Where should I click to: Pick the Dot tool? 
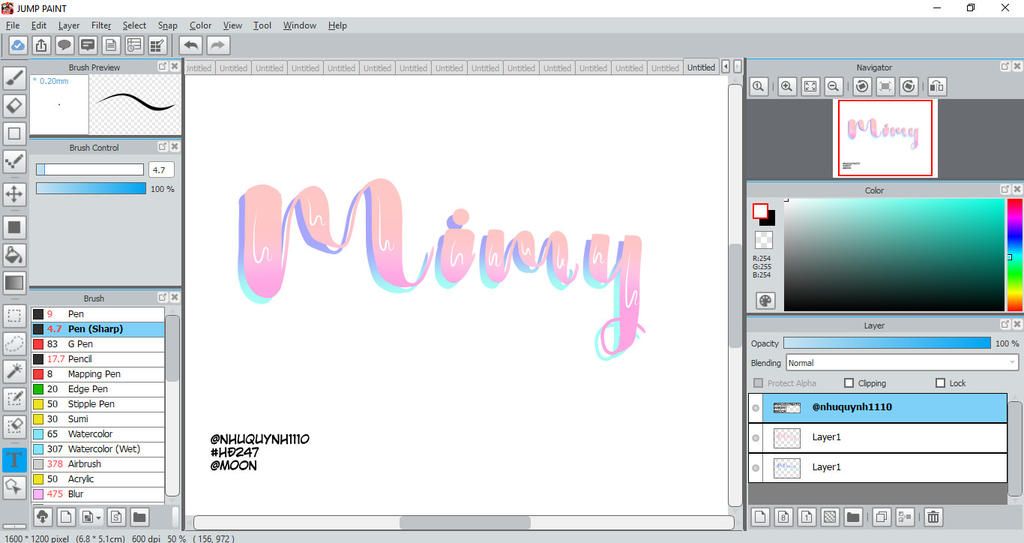point(14,161)
